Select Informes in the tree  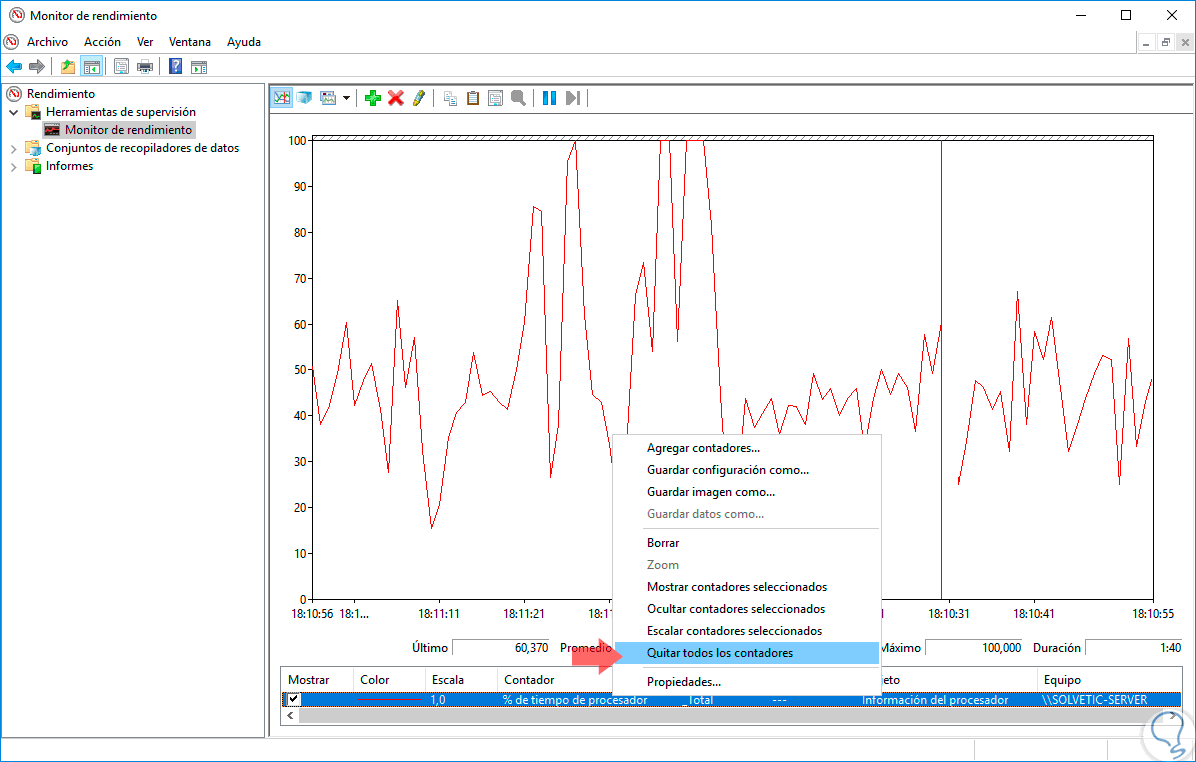click(69, 166)
